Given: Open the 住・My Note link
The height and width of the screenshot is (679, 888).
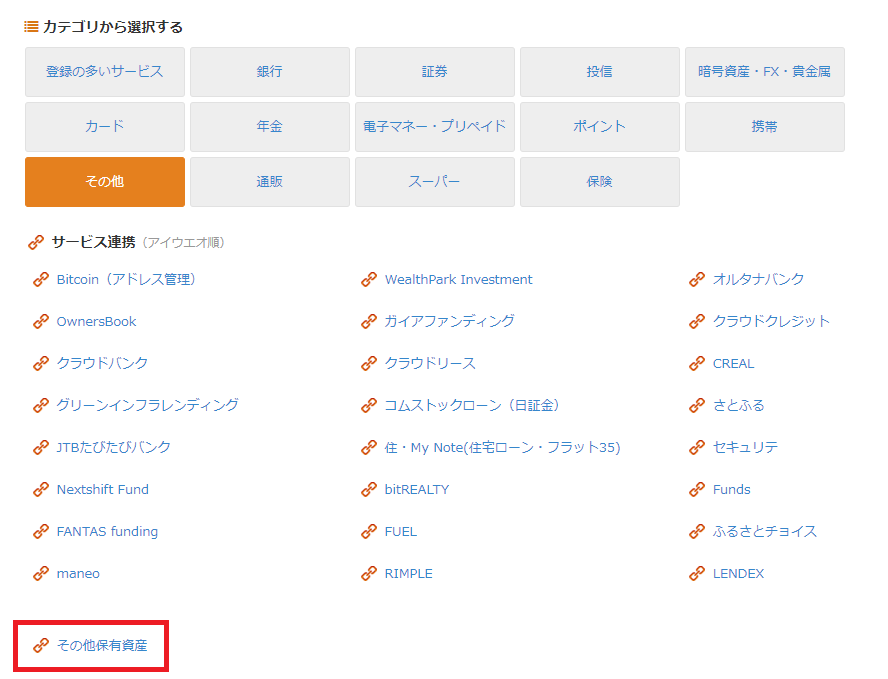Looking at the screenshot, I should tap(502, 447).
